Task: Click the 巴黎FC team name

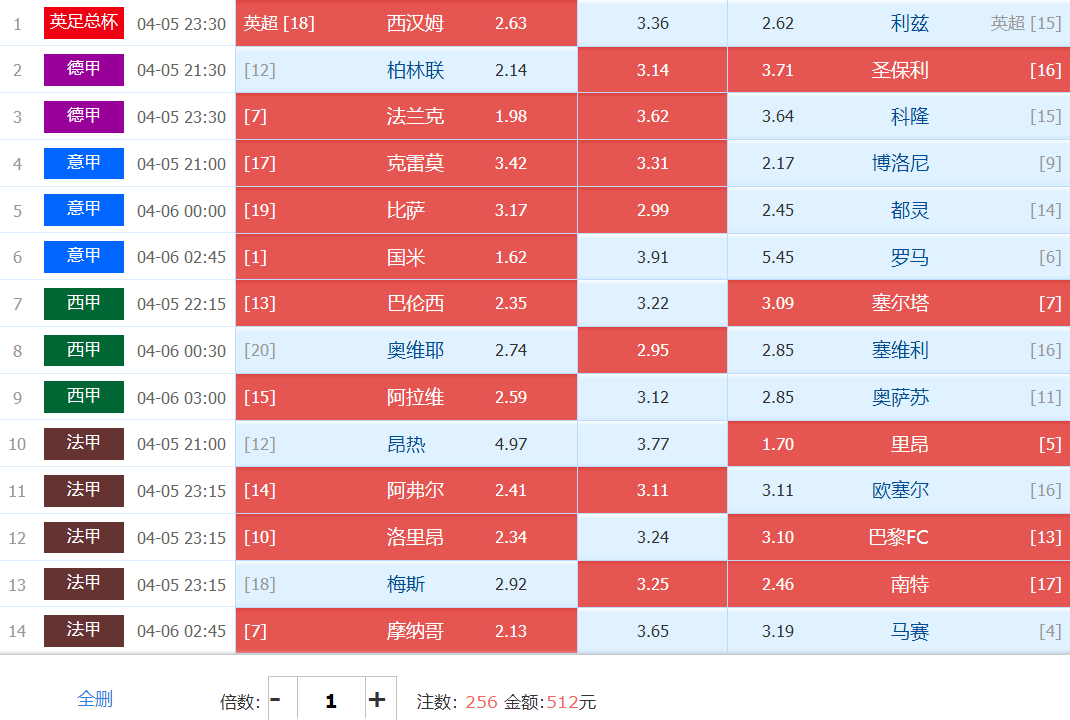Action: [898, 537]
